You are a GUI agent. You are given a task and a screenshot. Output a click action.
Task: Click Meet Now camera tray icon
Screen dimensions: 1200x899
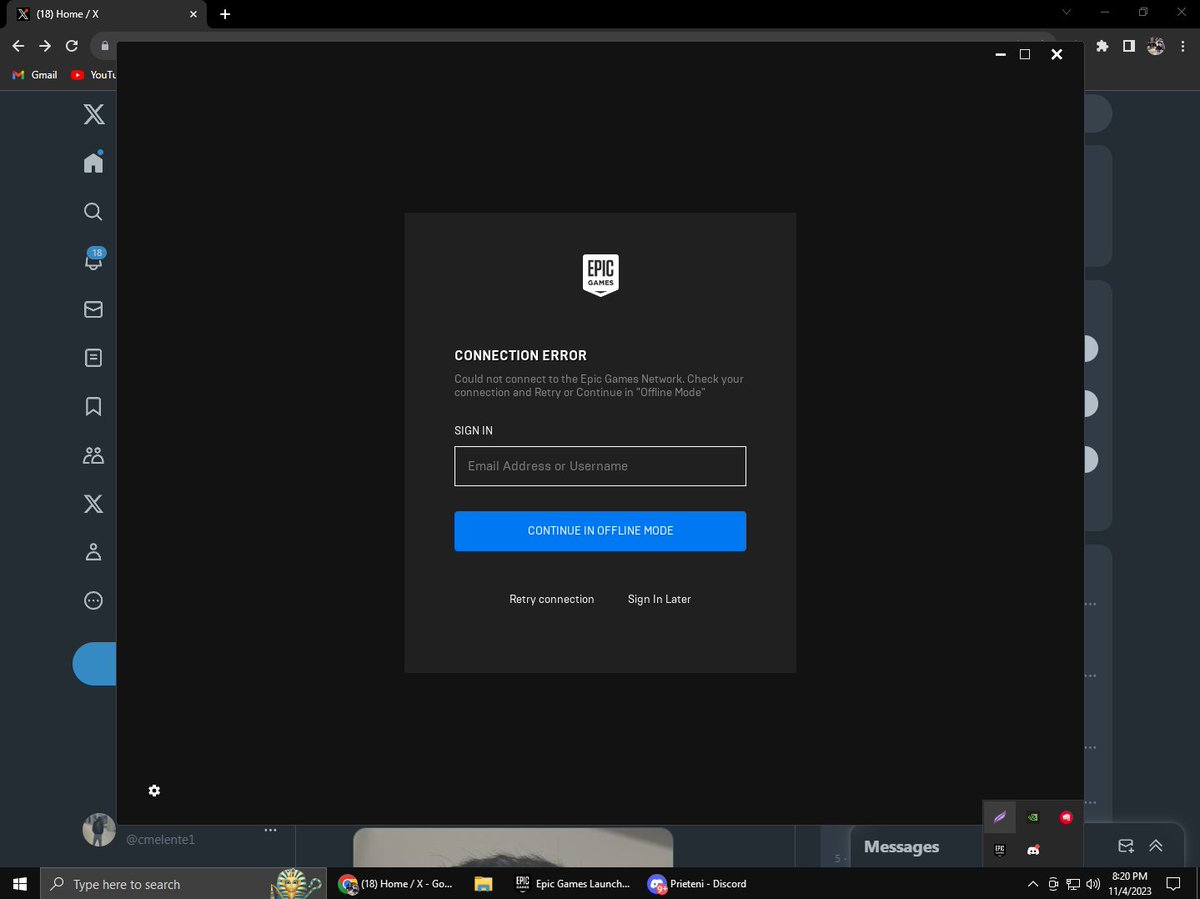(1053, 884)
